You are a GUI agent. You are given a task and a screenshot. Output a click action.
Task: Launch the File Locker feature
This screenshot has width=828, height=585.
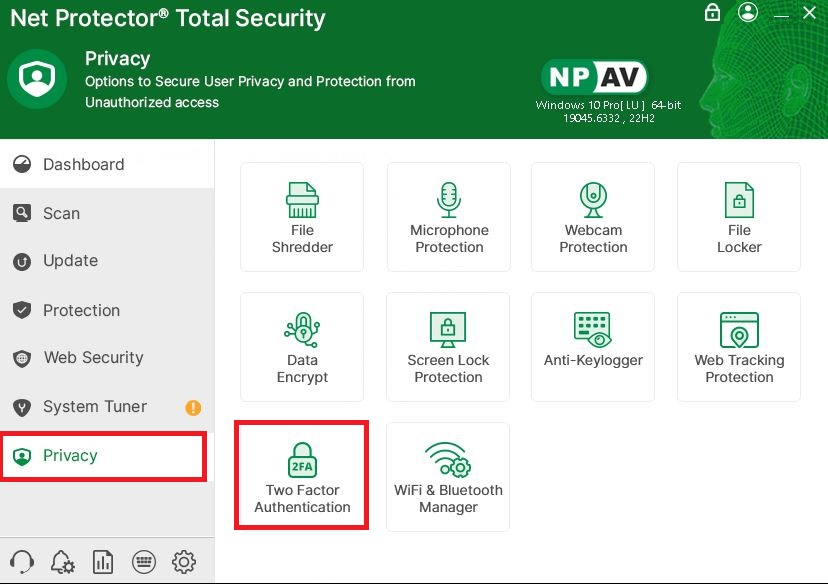739,217
